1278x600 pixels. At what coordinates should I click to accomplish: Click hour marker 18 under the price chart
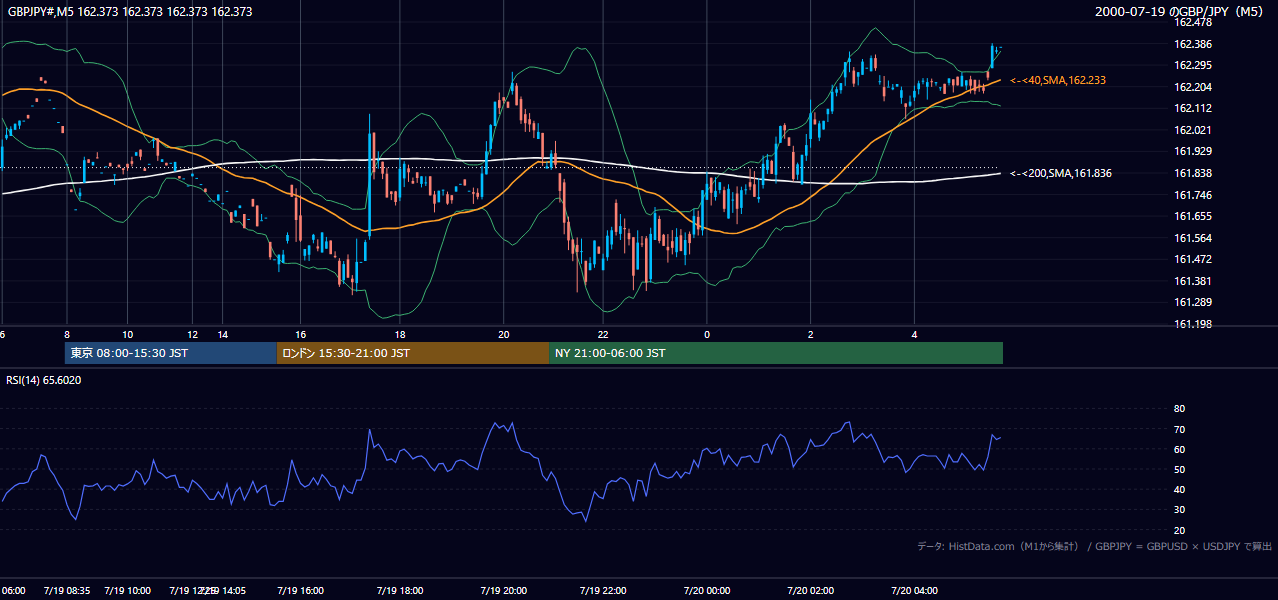[x=399, y=335]
